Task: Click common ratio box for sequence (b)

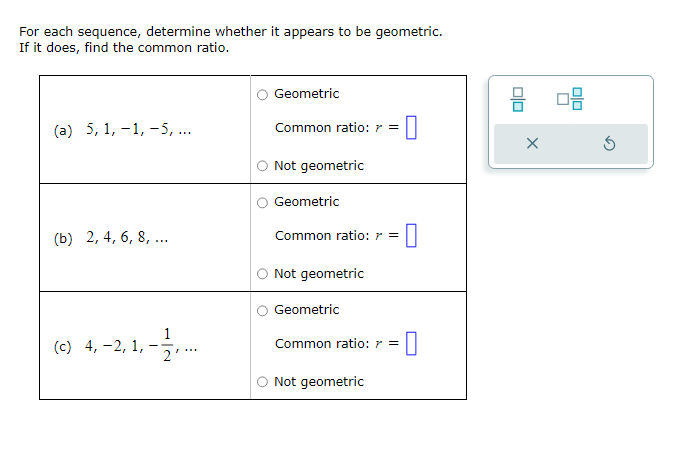Action: (411, 236)
